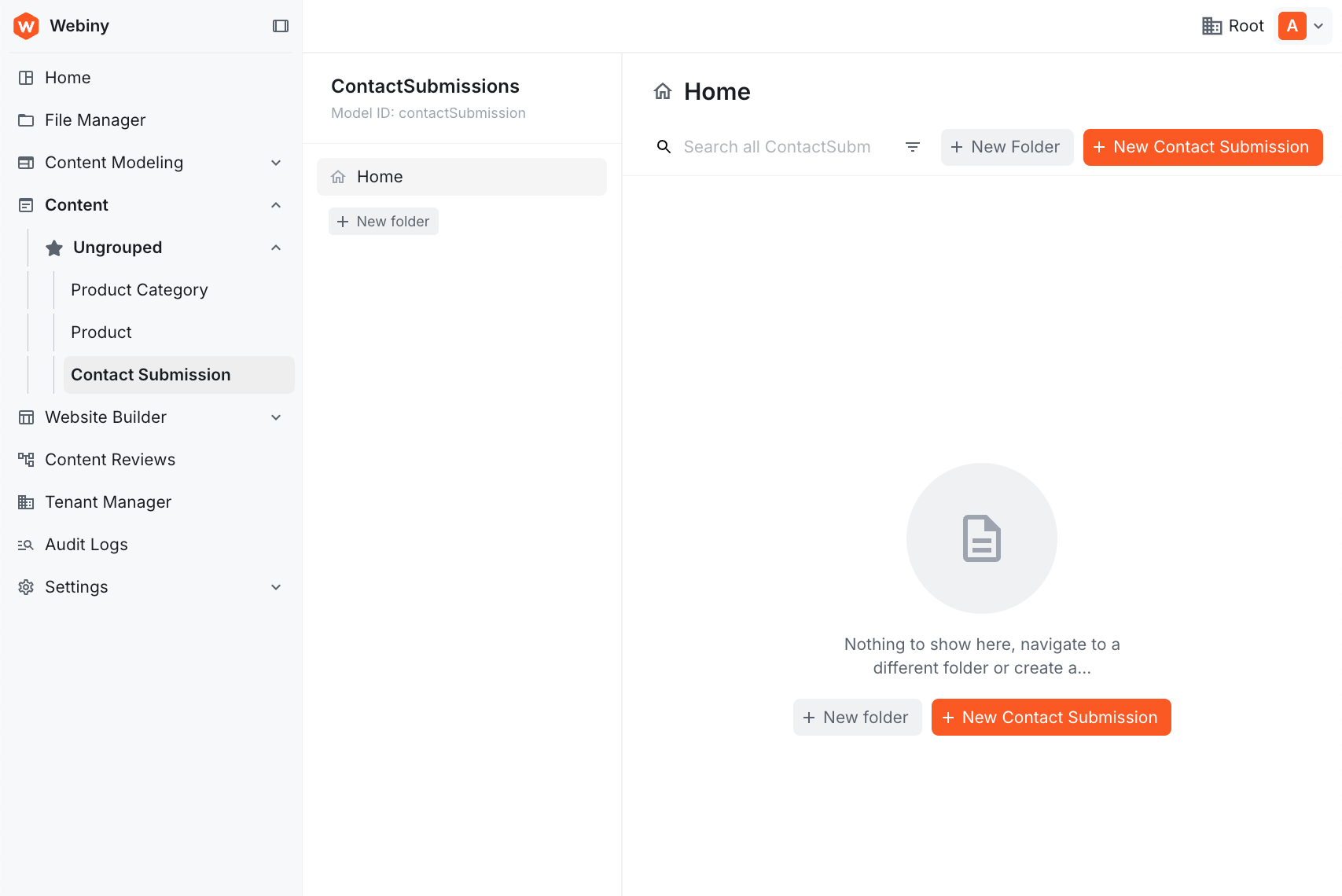Screen dimensions: 1342x896
Task: Click inside the ContactSubmissions search field
Action: 778,146
